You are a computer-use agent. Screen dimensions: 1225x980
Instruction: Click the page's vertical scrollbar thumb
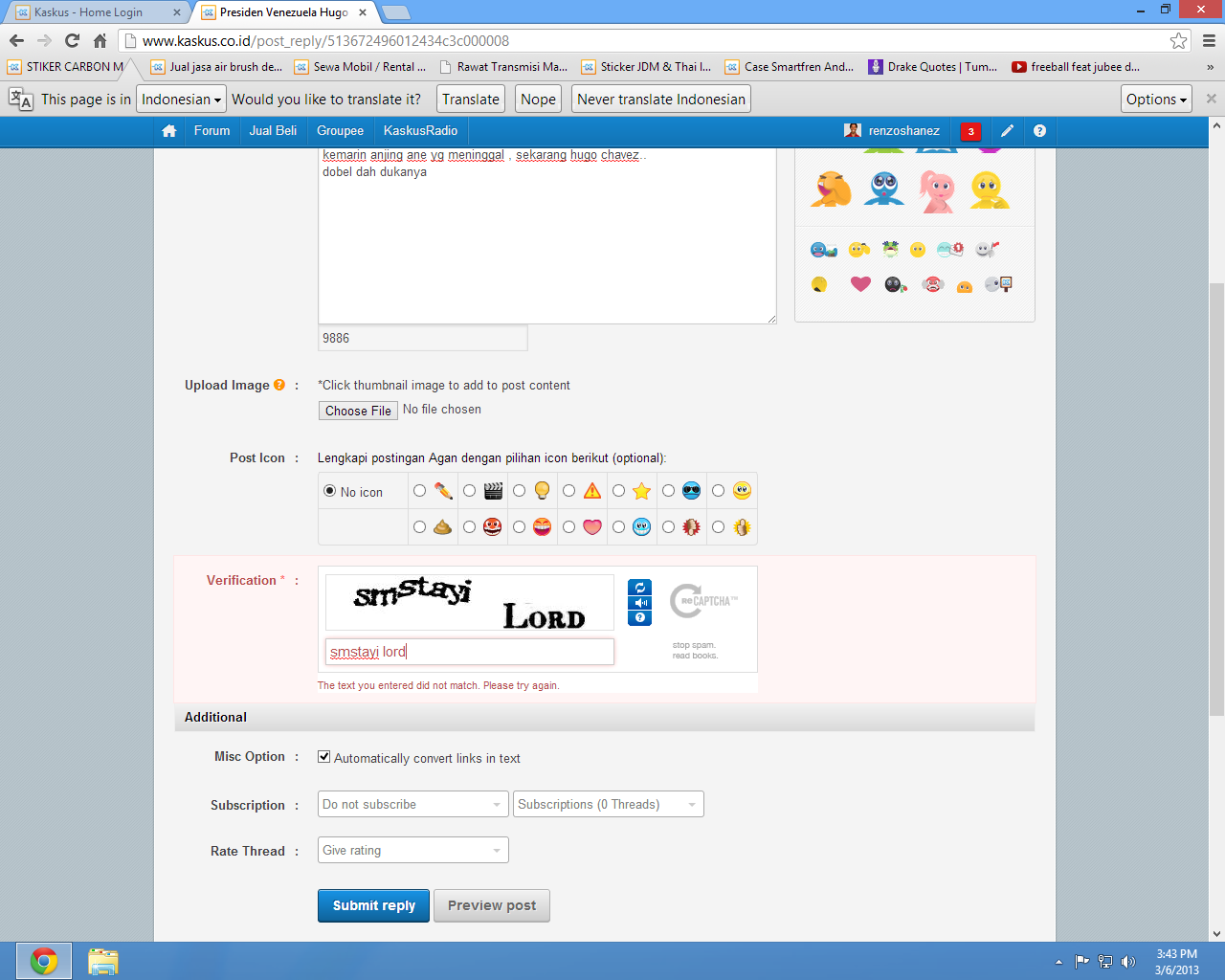(1216, 499)
